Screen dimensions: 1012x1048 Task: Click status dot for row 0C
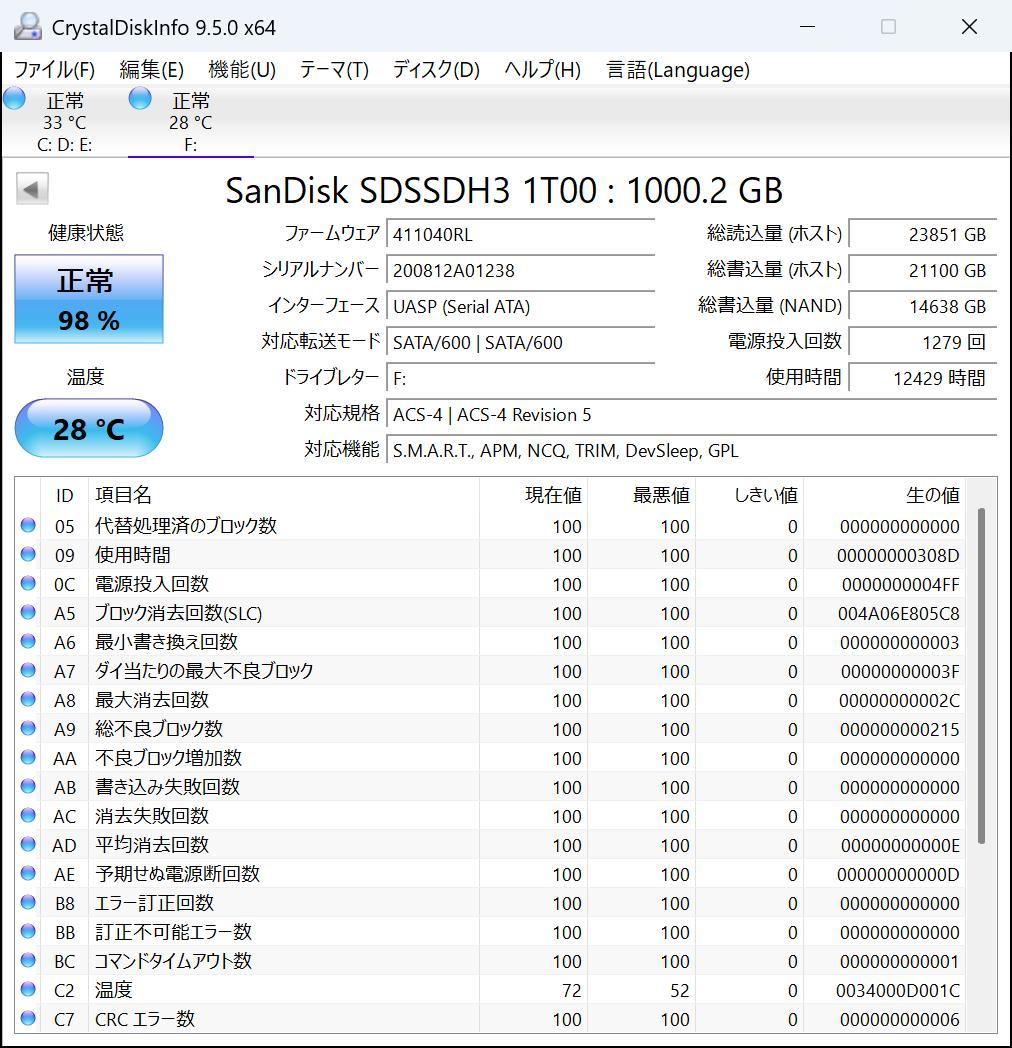(28, 583)
